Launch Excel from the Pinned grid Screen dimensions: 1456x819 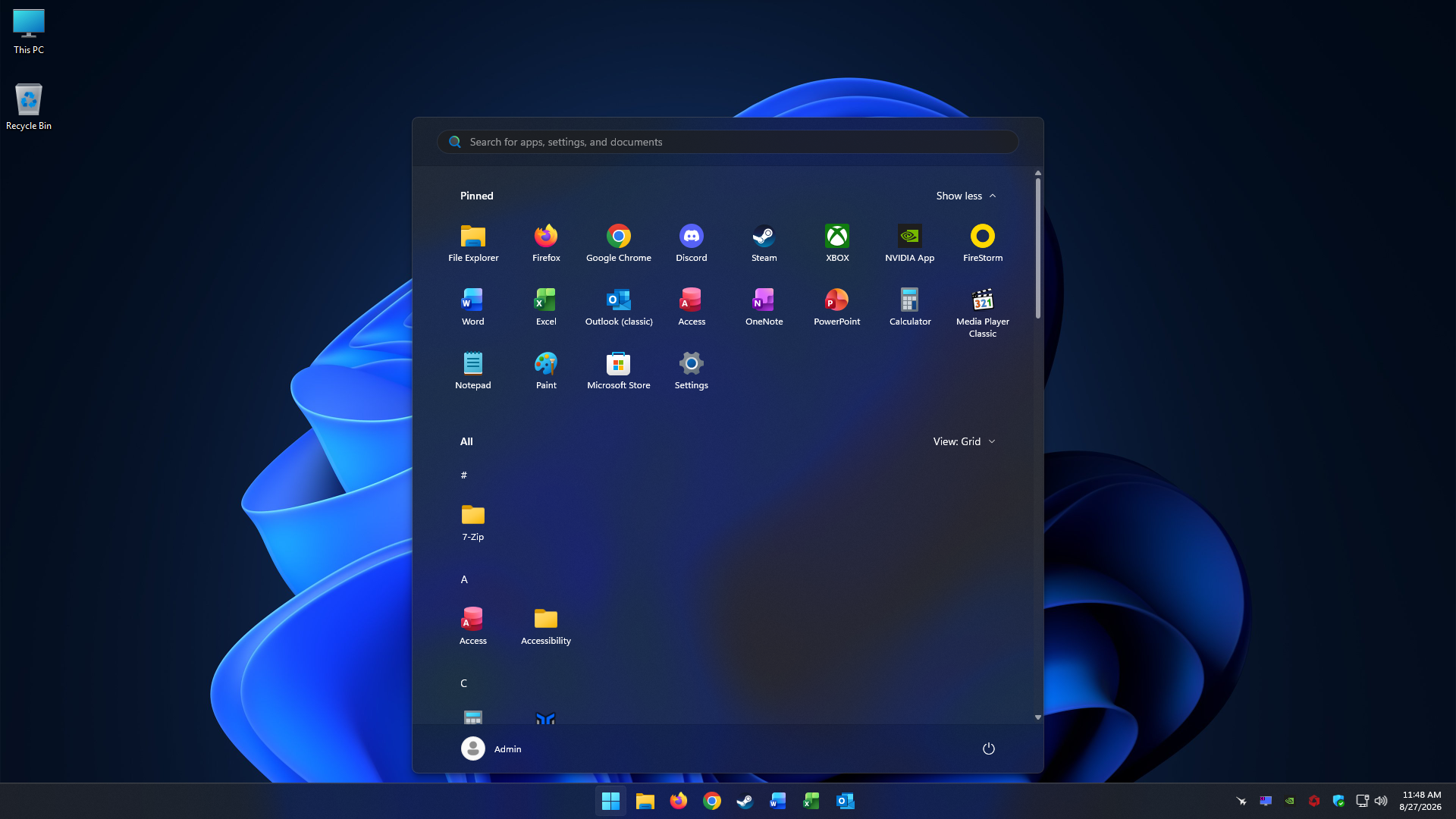pyautogui.click(x=546, y=307)
